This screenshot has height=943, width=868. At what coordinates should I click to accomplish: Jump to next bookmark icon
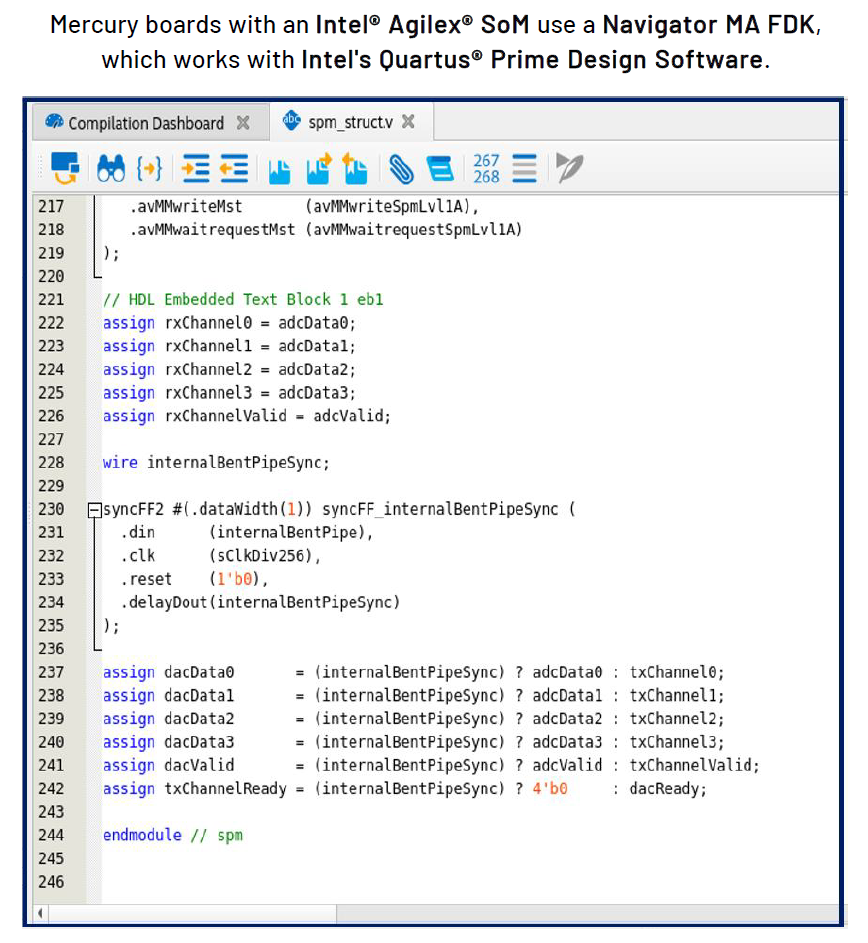(x=318, y=168)
